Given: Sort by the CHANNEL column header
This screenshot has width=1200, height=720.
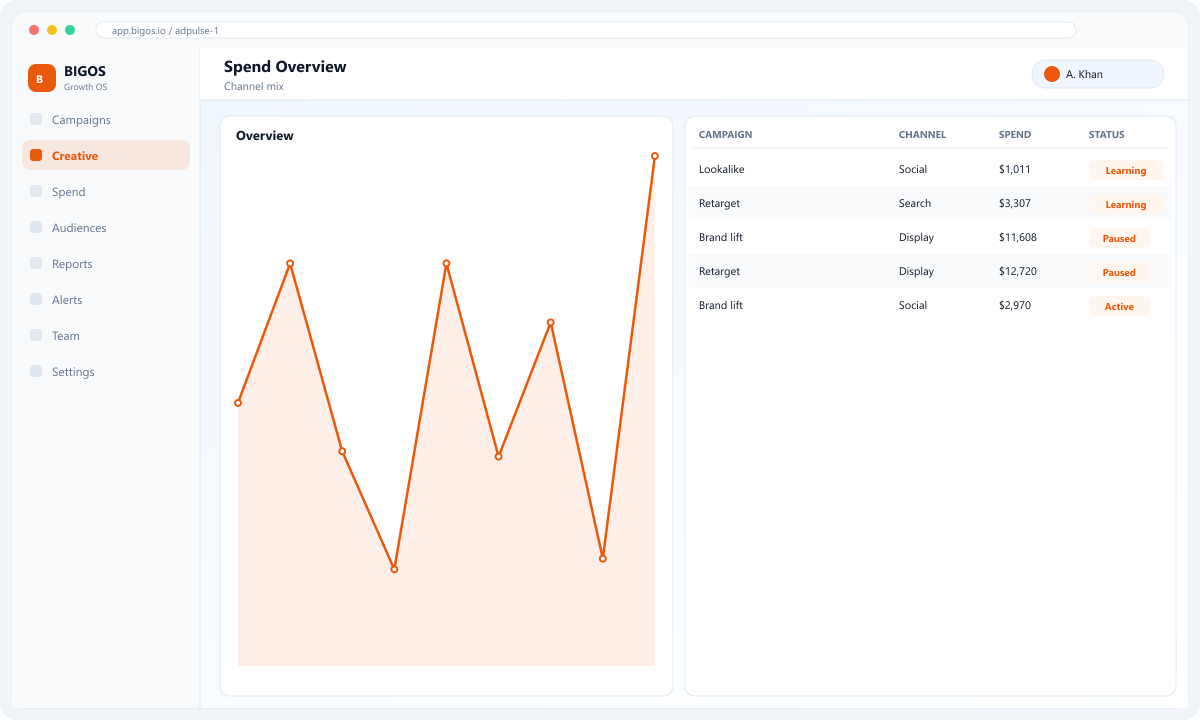Looking at the screenshot, I should [x=922, y=135].
